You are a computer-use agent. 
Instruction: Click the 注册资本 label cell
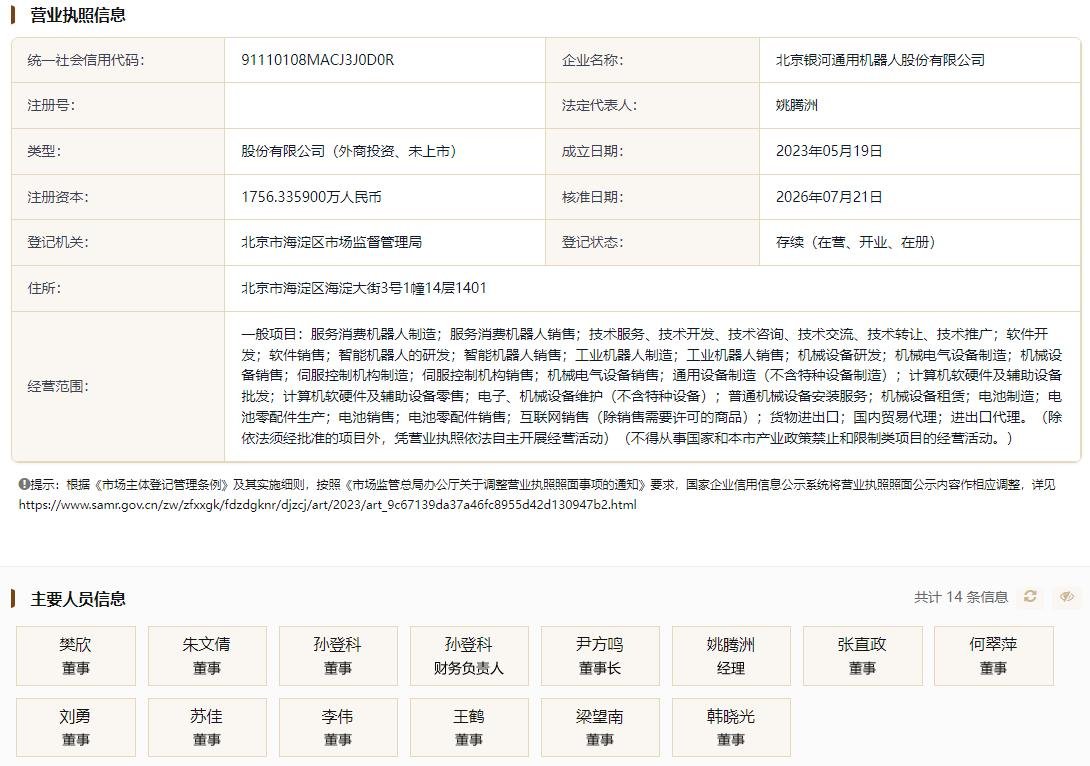click(x=118, y=197)
